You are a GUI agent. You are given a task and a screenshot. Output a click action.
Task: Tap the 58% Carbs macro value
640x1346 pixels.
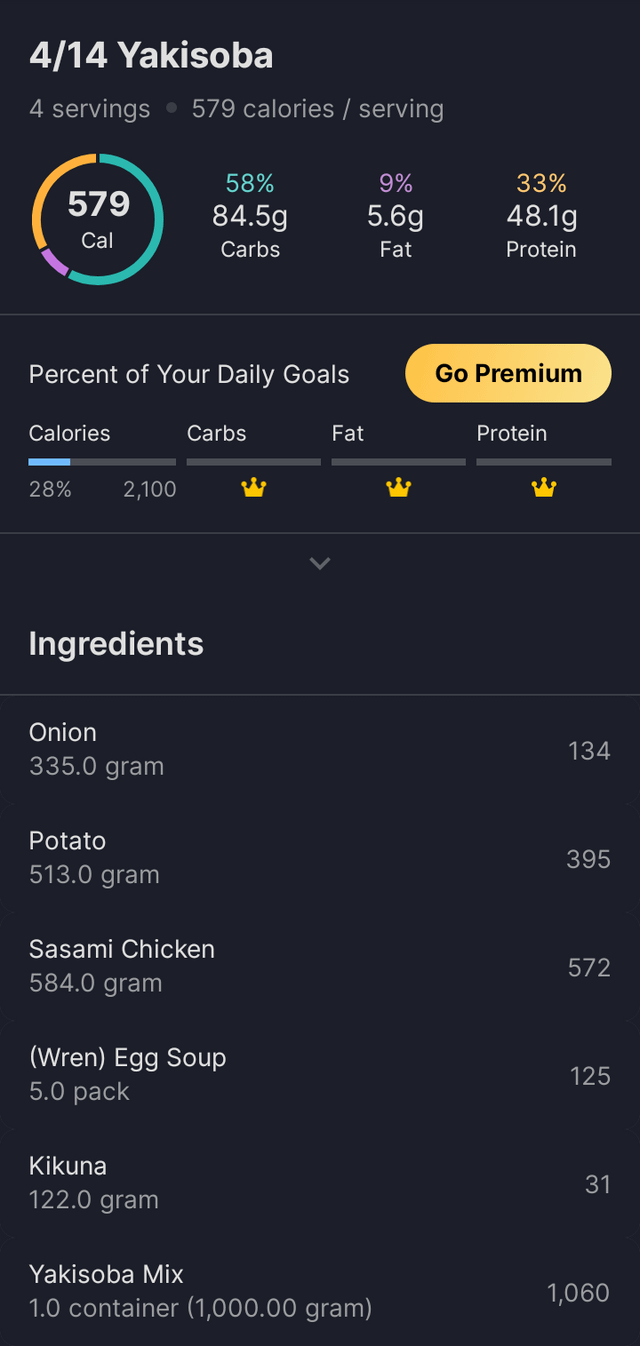[250, 215]
